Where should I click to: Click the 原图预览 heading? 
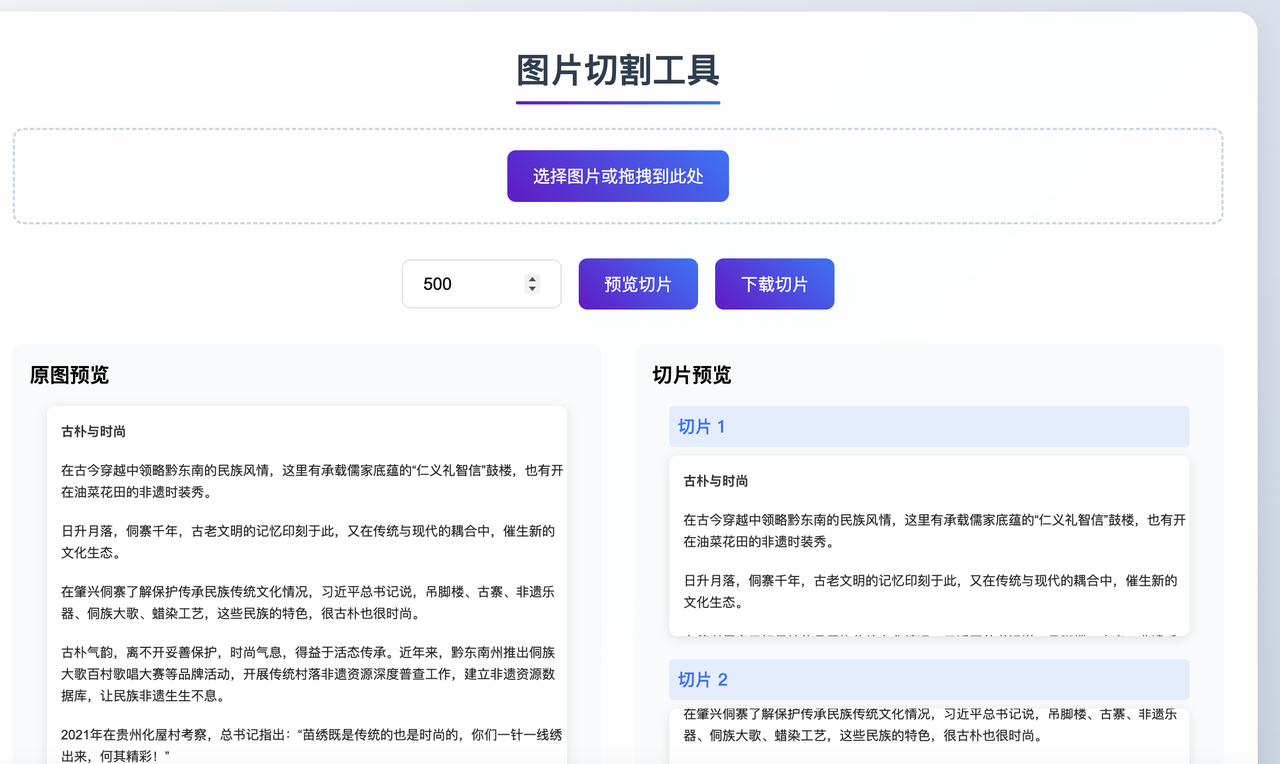tap(69, 375)
